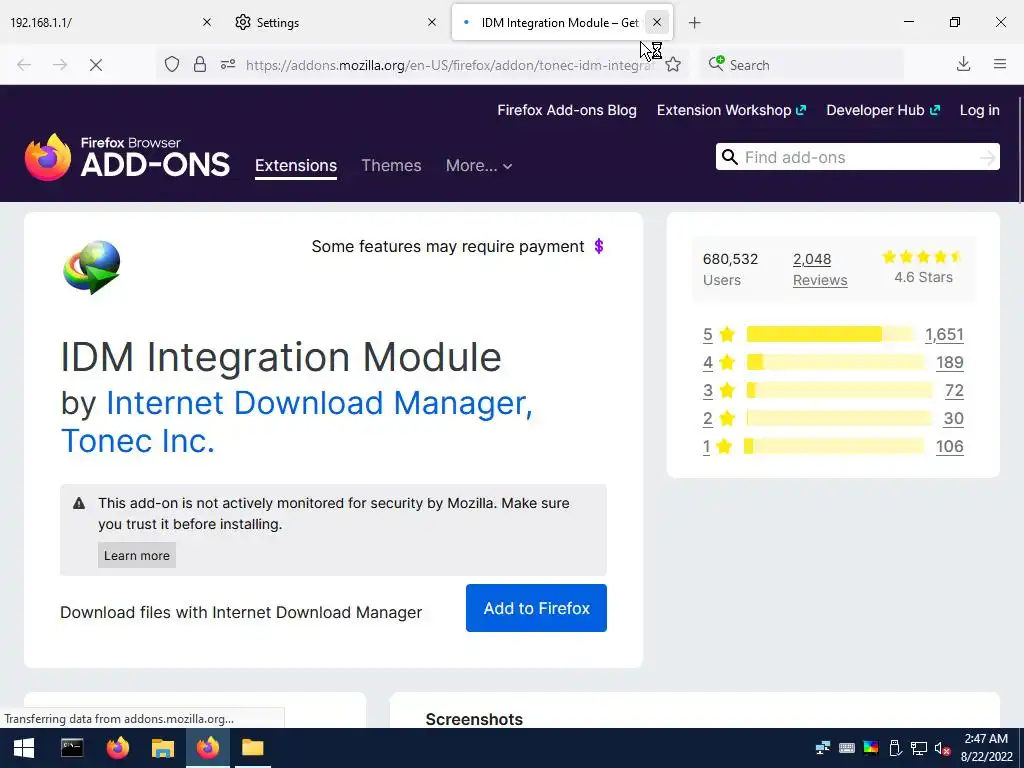Screen dimensions: 1024x768
Task: Filter reviews by 1 star rating bar
Action: [x=834, y=447]
